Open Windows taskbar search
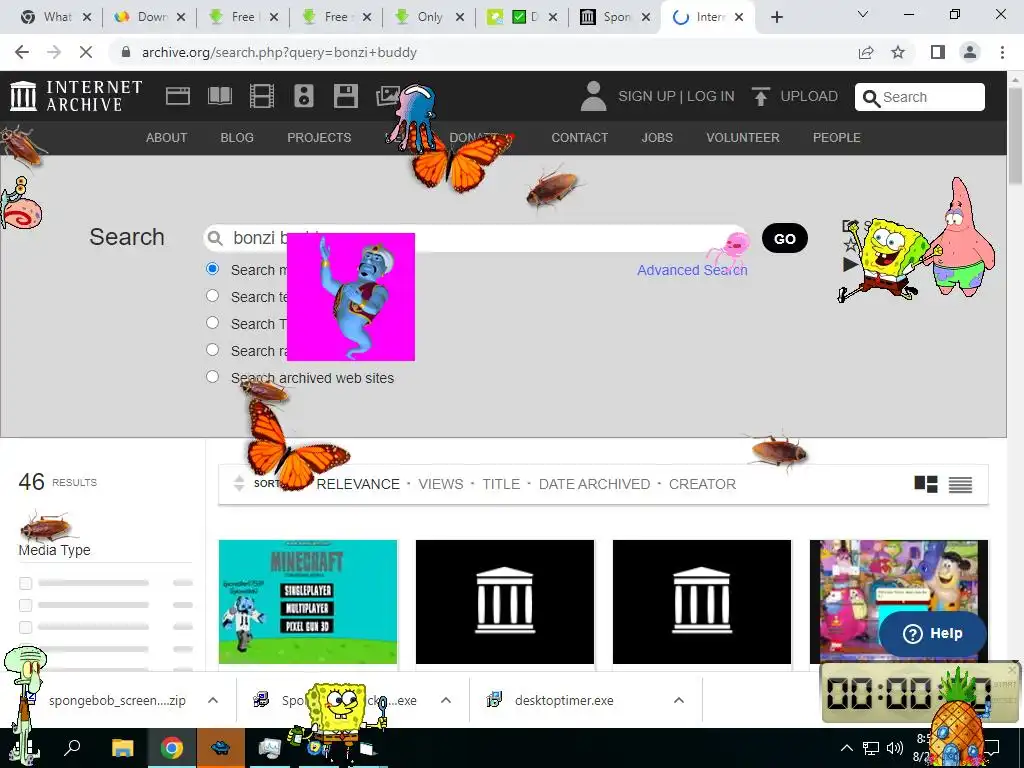Viewport: 1024px width, 768px height. click(x=72, y=747)
